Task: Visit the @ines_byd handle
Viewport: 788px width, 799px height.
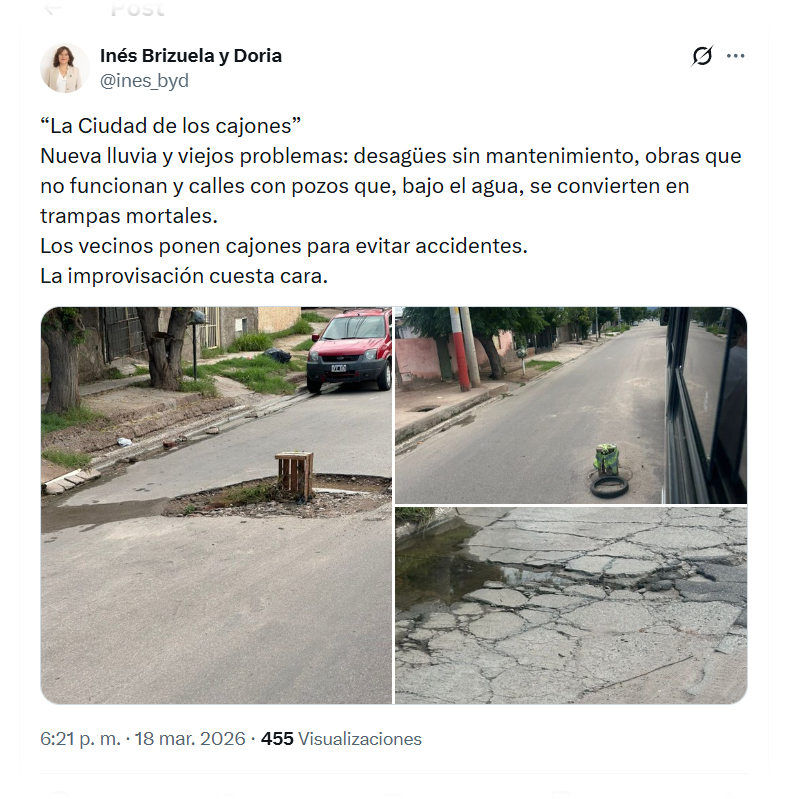Action: [x=144, y=81]
